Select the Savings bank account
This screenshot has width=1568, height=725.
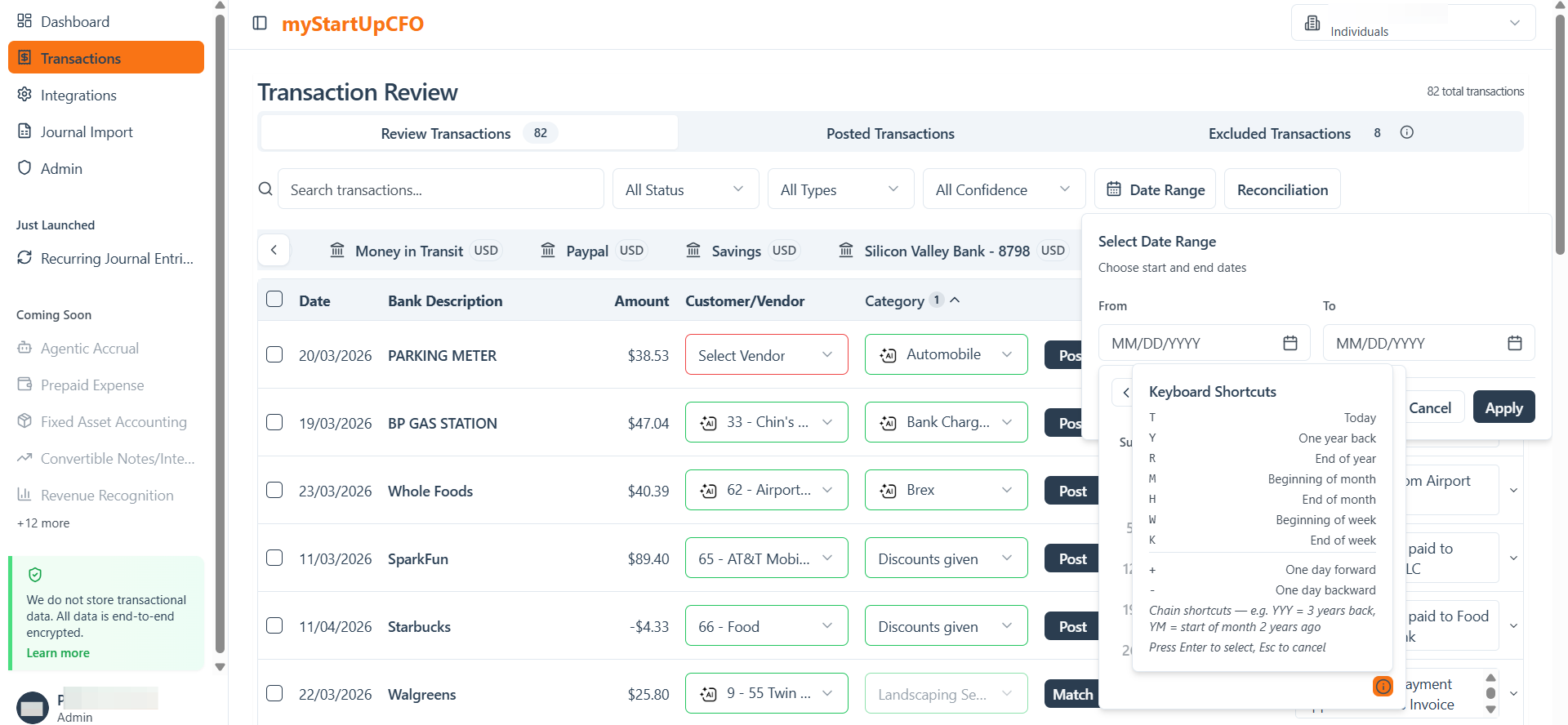click(x=742, y=251)
